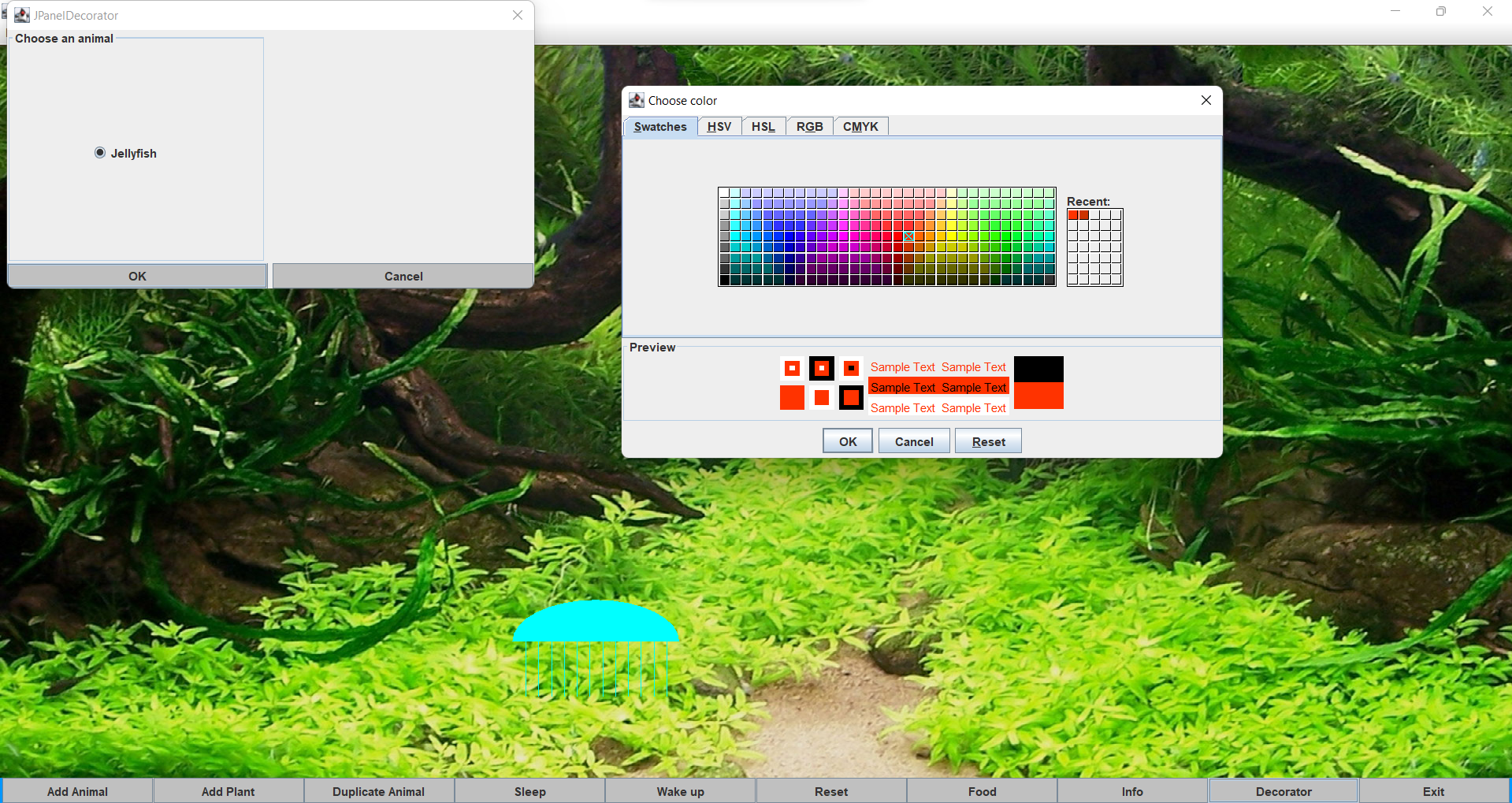Click Cancel in the Choose color dialog
The image size is (1512, 803).
[914, 441]
